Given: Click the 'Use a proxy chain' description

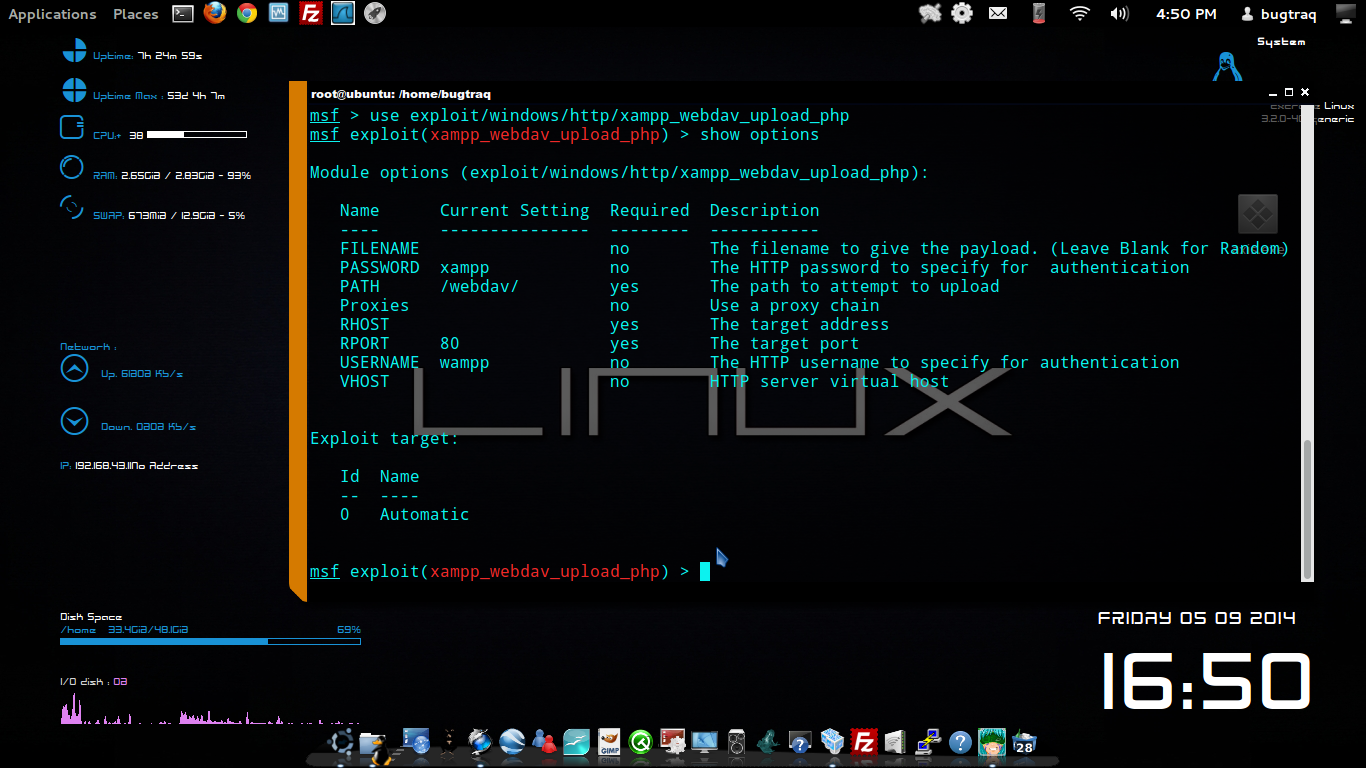Looking at the screenshot, I should pos(795,305).
